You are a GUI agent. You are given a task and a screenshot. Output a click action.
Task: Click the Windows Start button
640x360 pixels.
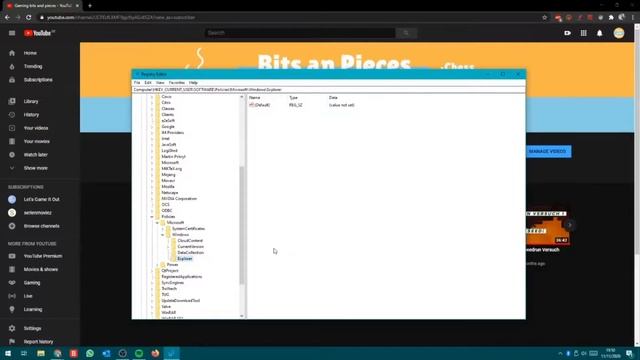pos(8,353)
